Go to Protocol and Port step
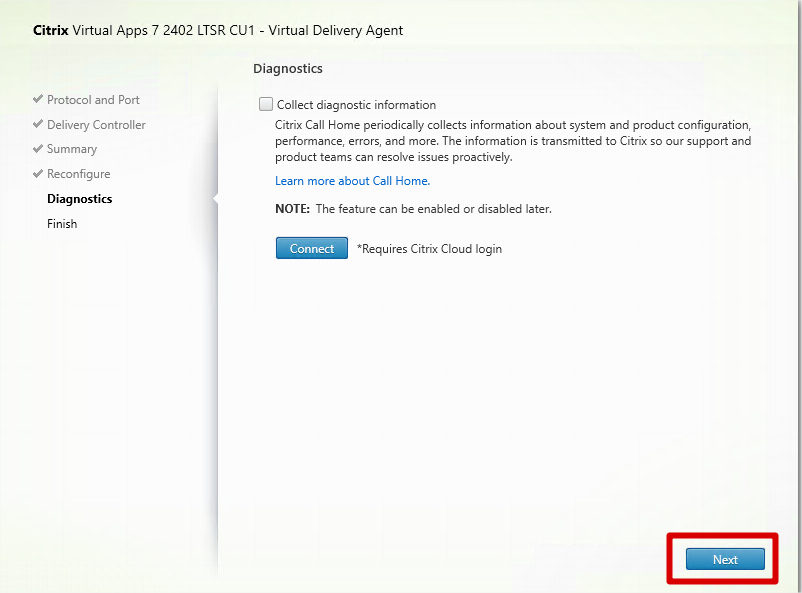Screen dimensions: 802x593 [93, 100]
